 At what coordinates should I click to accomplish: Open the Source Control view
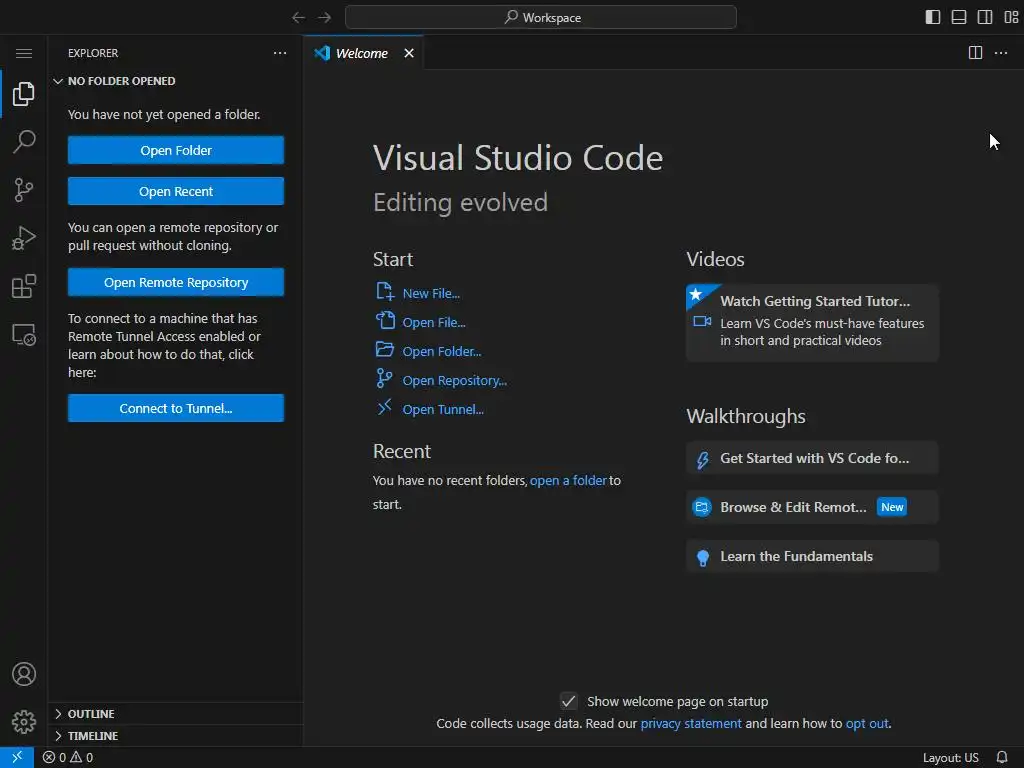click(x=24, y=190)
